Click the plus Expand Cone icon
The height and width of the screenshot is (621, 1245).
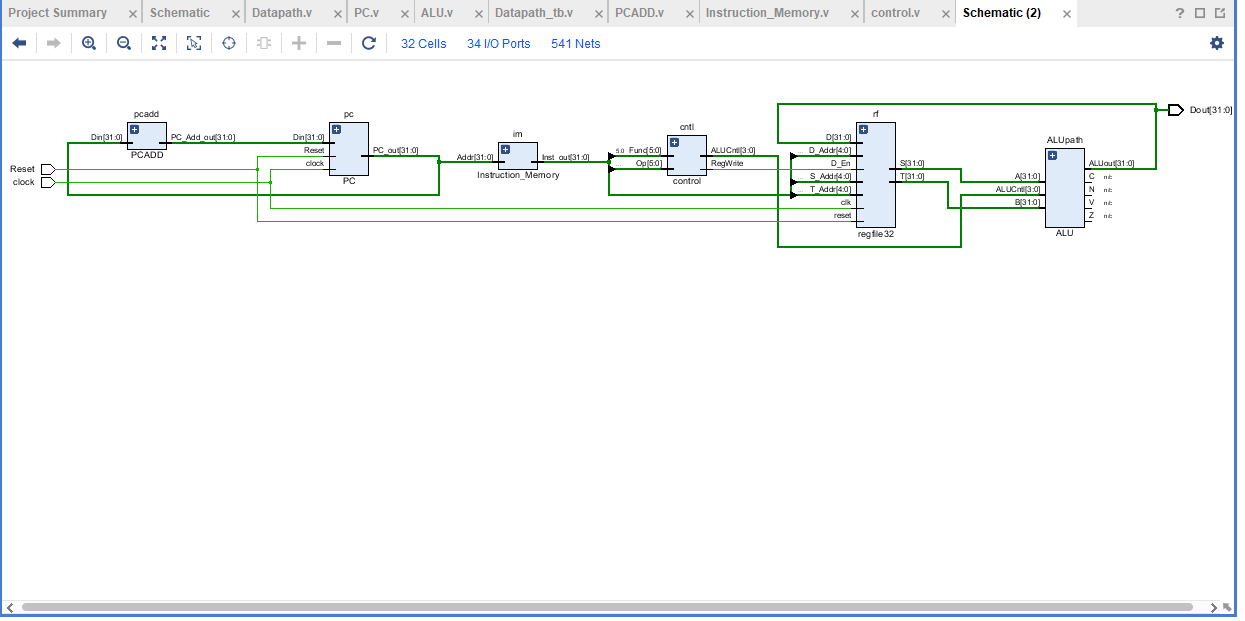coord(298,43)
